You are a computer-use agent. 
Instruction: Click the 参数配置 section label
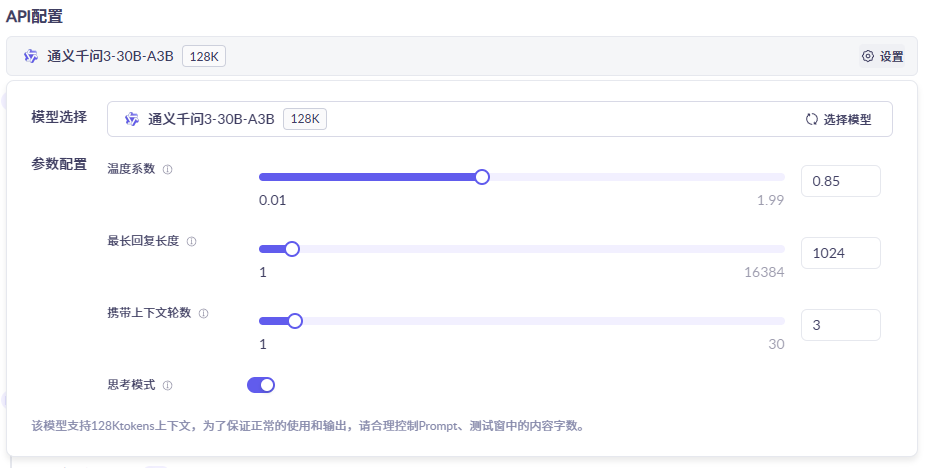[x=59, y=164]
